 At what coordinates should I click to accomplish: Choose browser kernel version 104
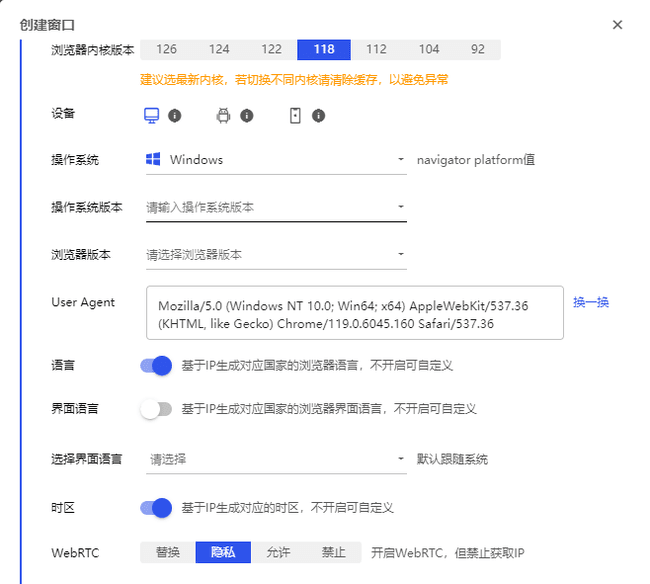[429, 49]
